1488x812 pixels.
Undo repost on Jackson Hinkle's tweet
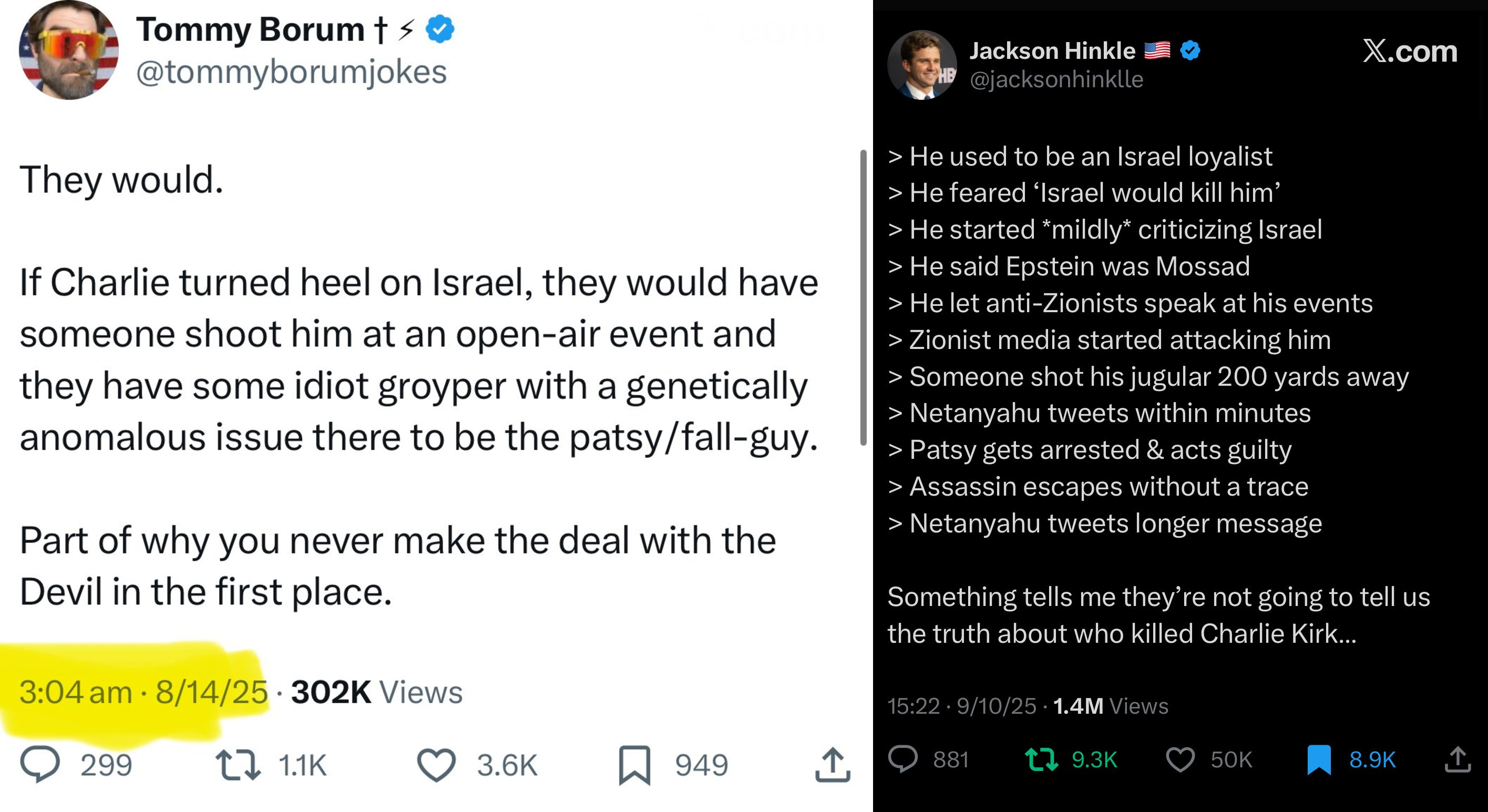[x=1041, y=759]
